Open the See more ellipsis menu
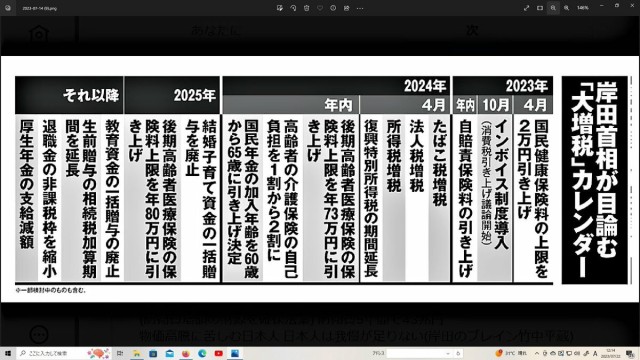640x360 pixels. (360, 8)
